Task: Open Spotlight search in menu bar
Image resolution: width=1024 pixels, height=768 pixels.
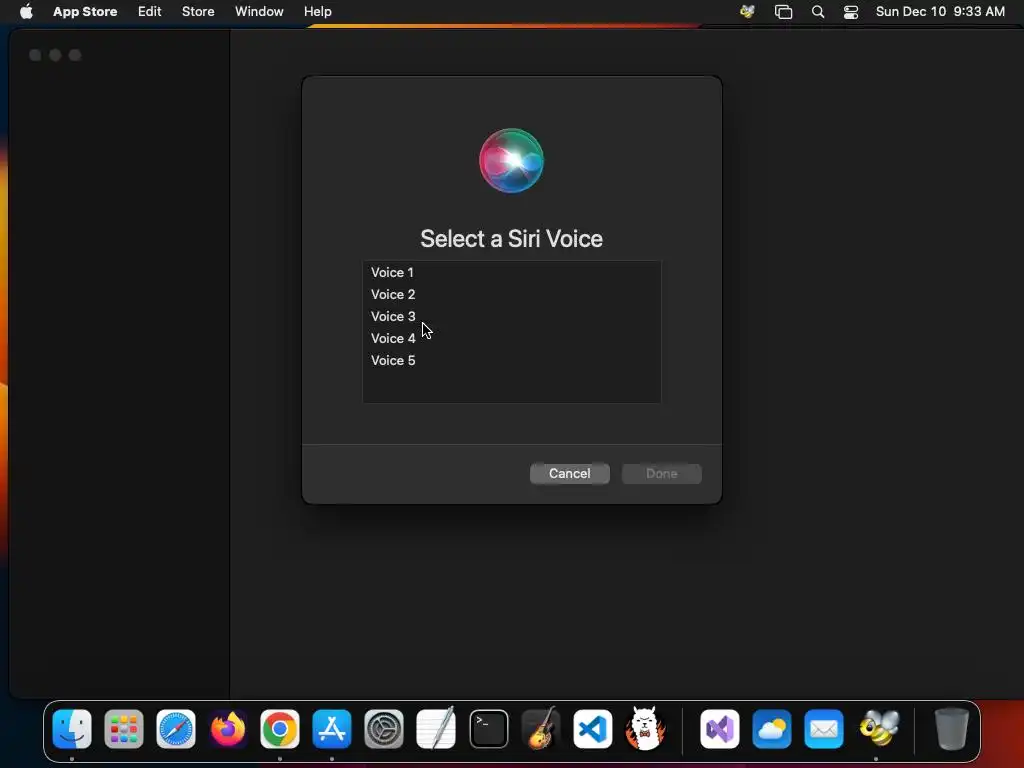Action: click(x=818, y=12)
